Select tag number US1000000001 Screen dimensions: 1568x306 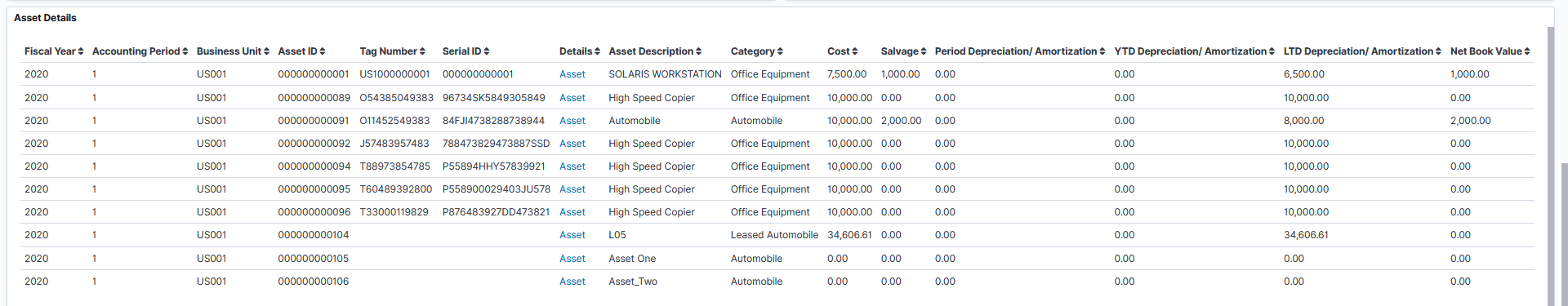[x=394, y=74]
